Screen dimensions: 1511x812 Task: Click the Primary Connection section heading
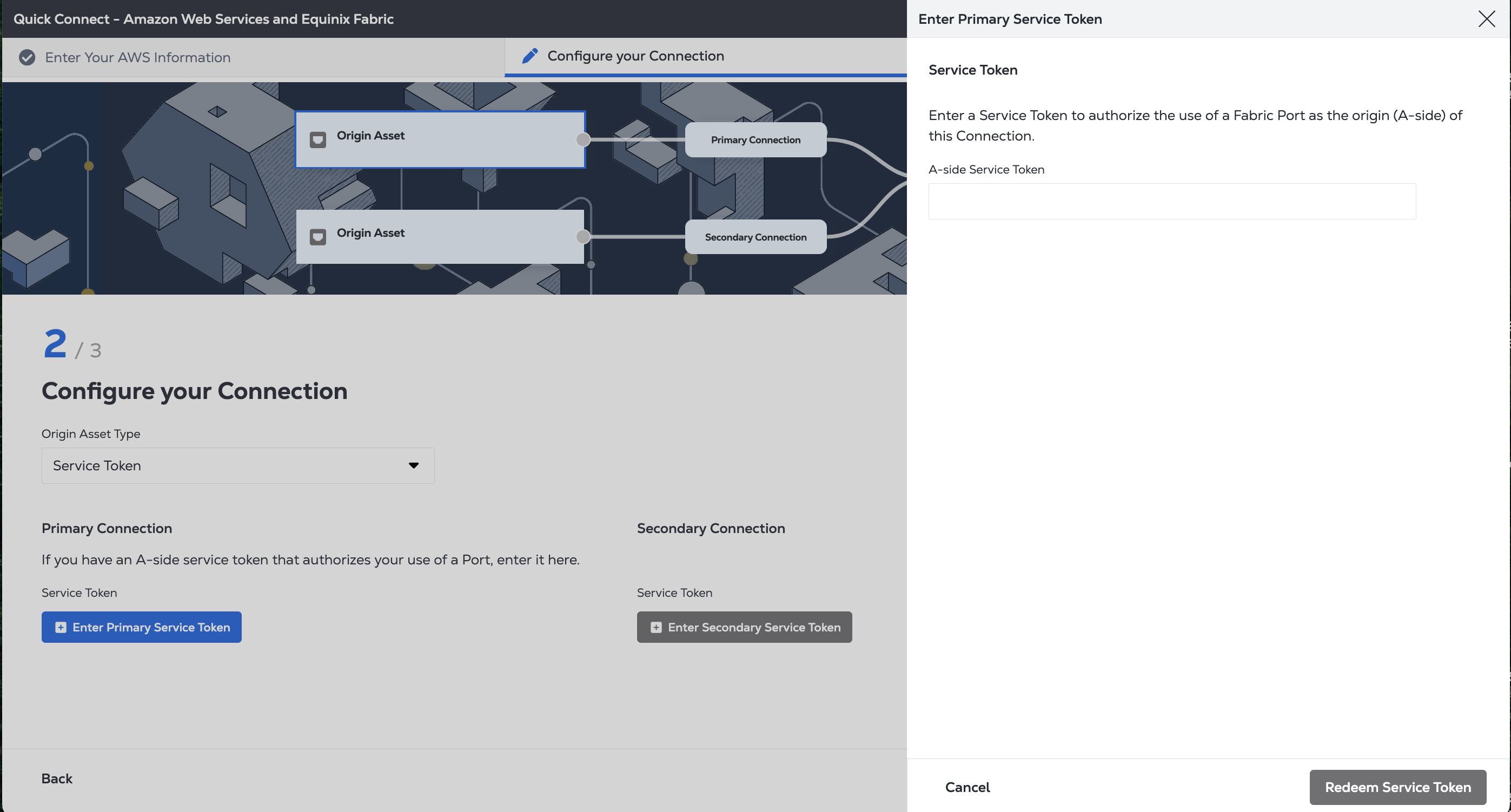107,528
